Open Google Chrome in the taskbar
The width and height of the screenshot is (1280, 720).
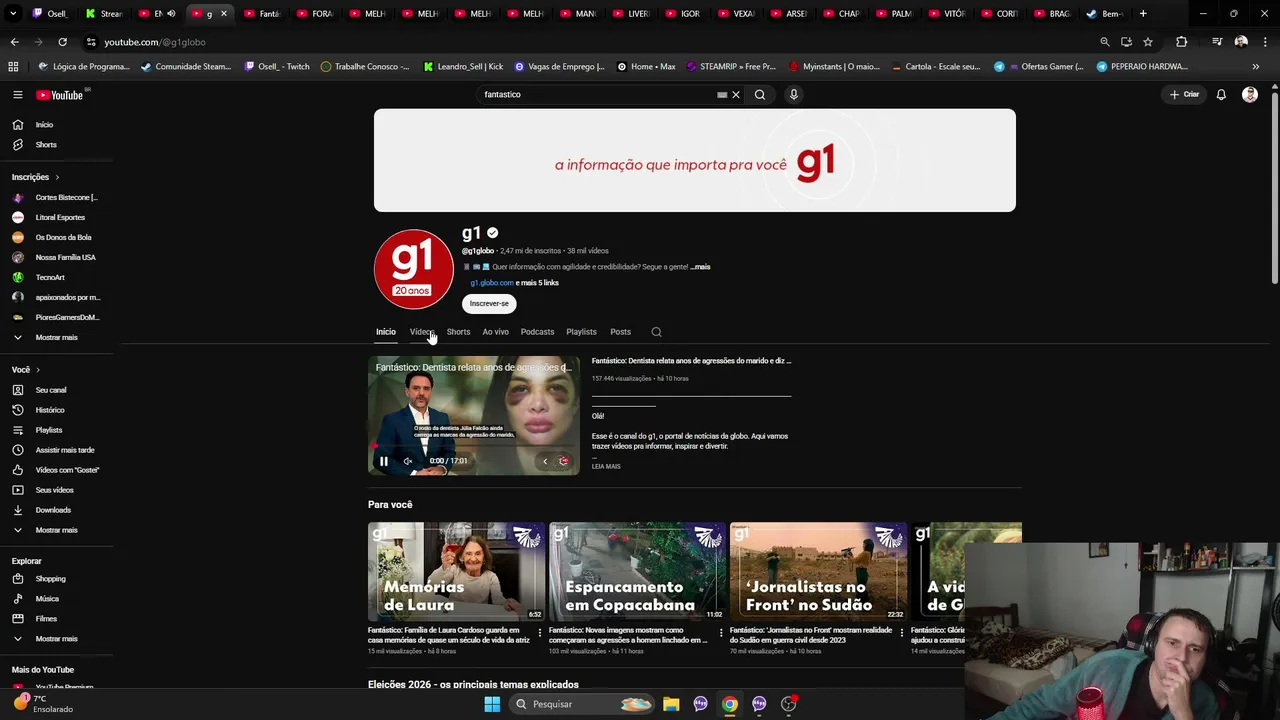click(730, 704)
